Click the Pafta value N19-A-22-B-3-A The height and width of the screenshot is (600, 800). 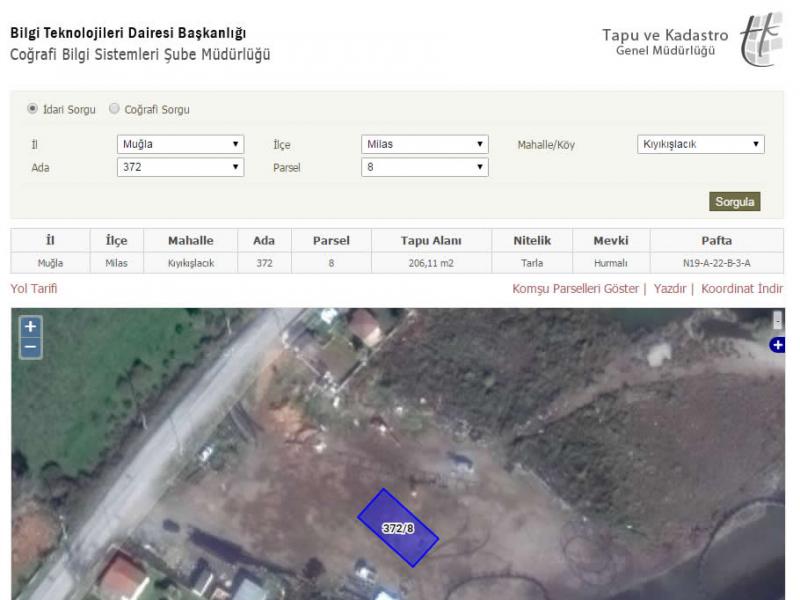tap(716, 263)
